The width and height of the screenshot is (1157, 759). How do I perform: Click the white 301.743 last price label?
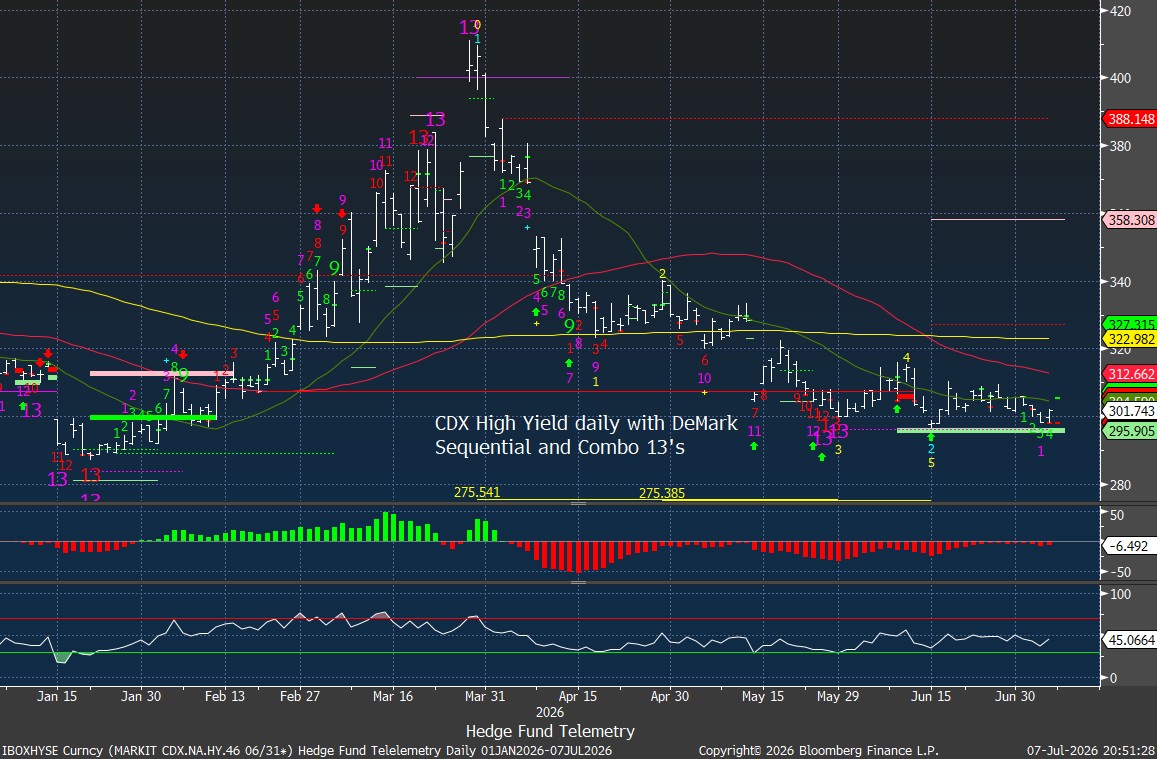(x=1129, y=411)
